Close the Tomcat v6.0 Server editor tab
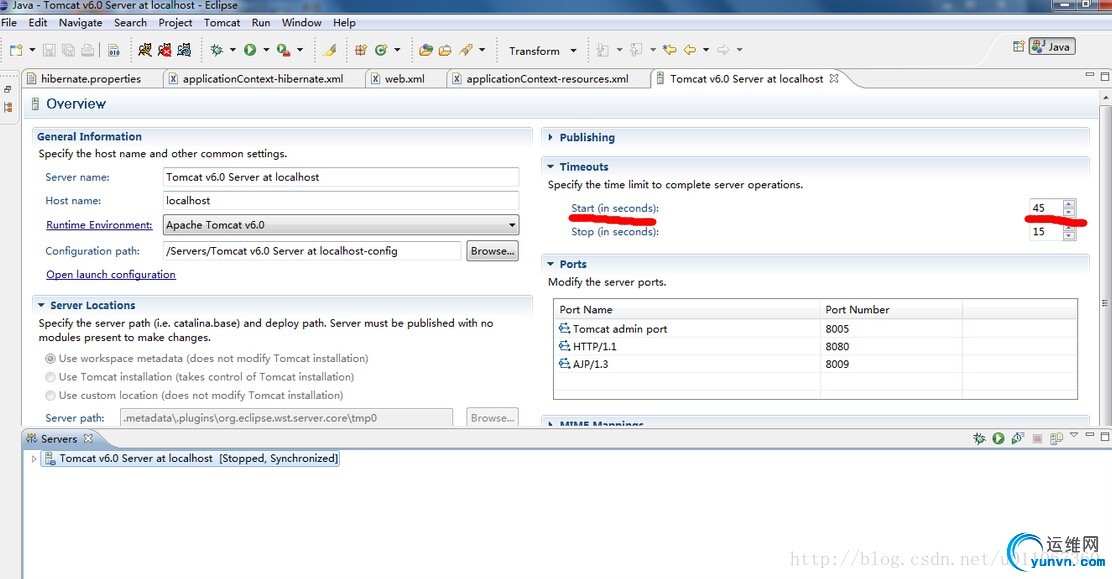This screenshot has height=579, width=1112. pos(834,78)
